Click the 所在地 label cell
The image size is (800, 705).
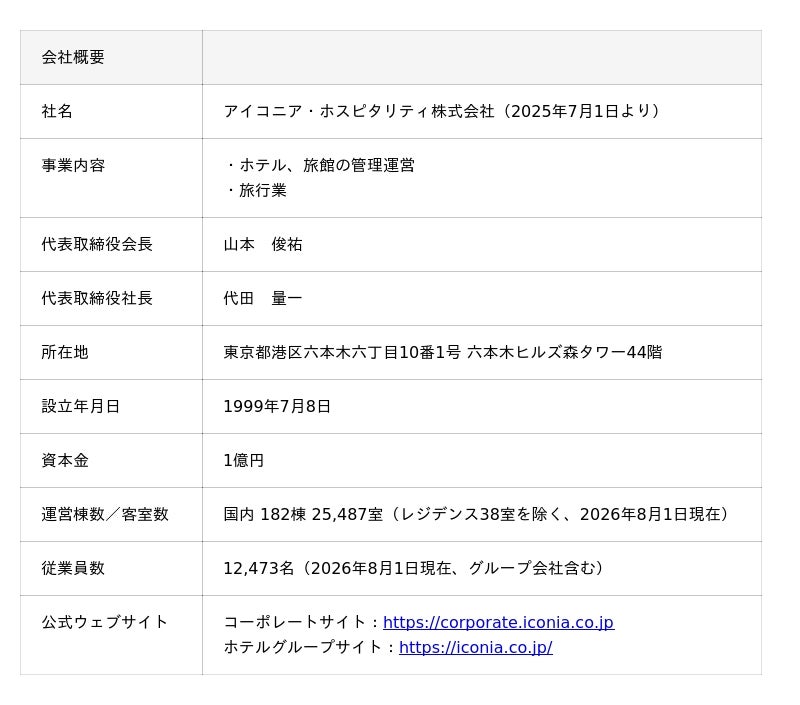pyautogui.click(x=111, y=352)
